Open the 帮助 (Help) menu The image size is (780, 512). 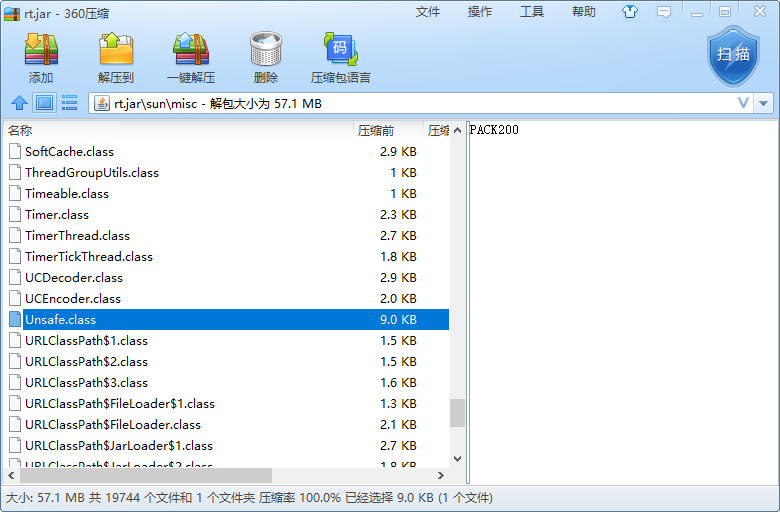point(584,11)
